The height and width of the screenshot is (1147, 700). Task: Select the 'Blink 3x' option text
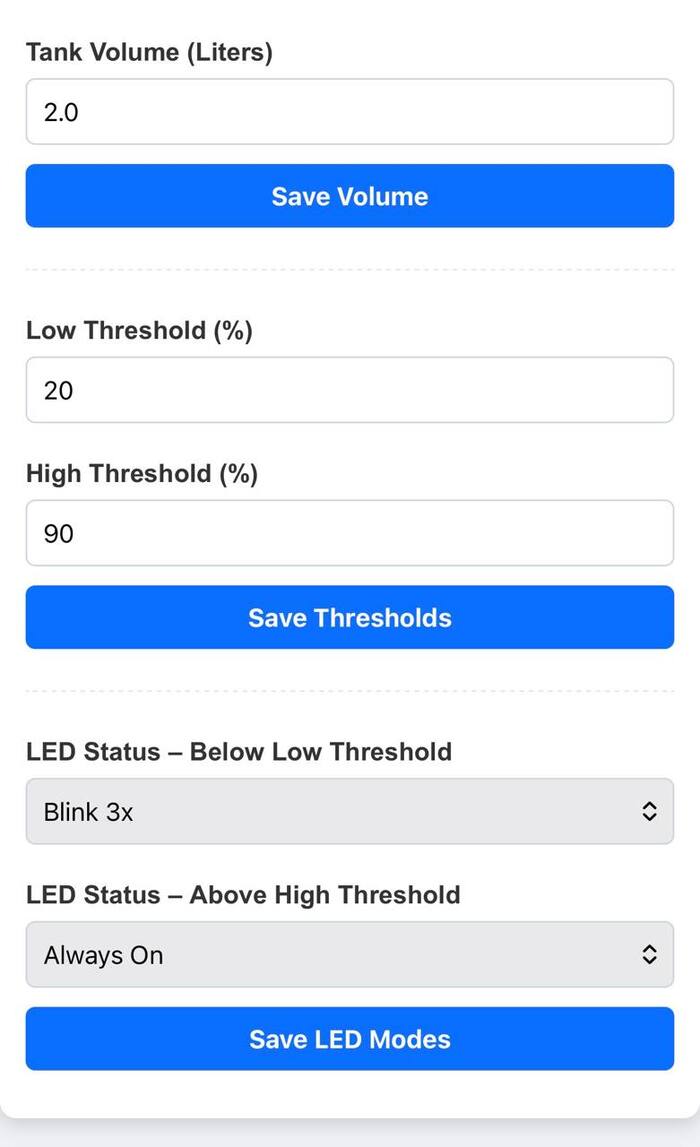(x=88, y=812)
